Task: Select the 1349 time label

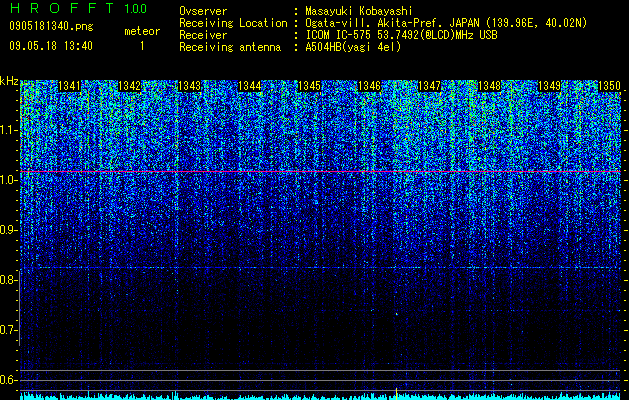Action: (550, 86)
